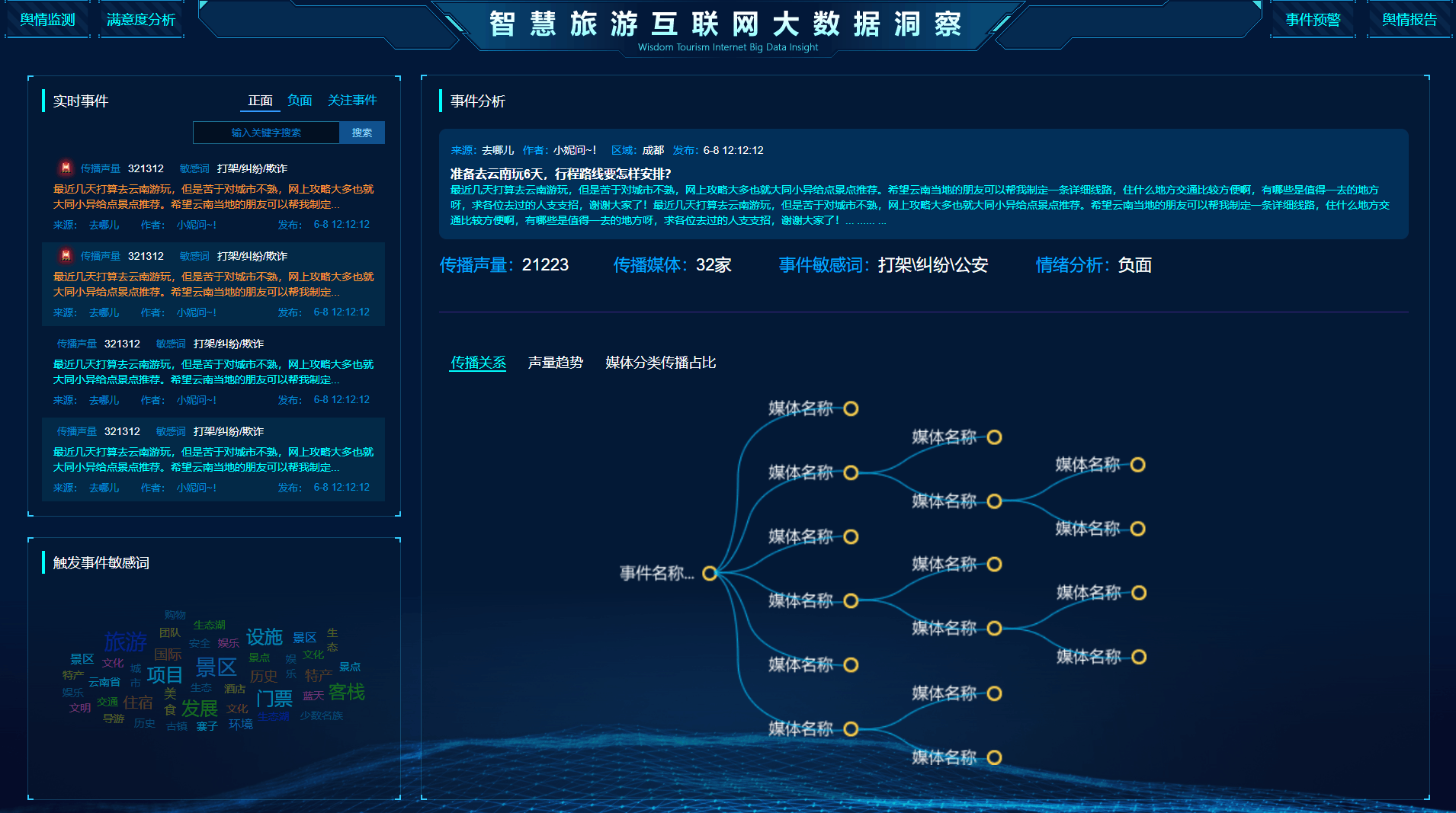Click the red alarm icon on the first event

tap(66, 168)
